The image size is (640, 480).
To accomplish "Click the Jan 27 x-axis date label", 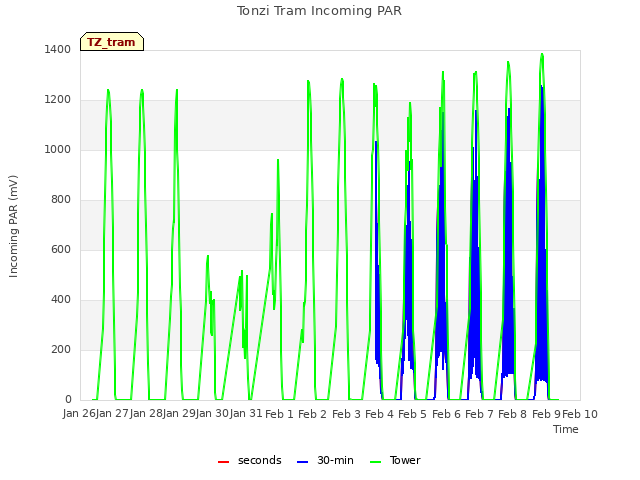I will pyautogui.click(x=113, y=414).
